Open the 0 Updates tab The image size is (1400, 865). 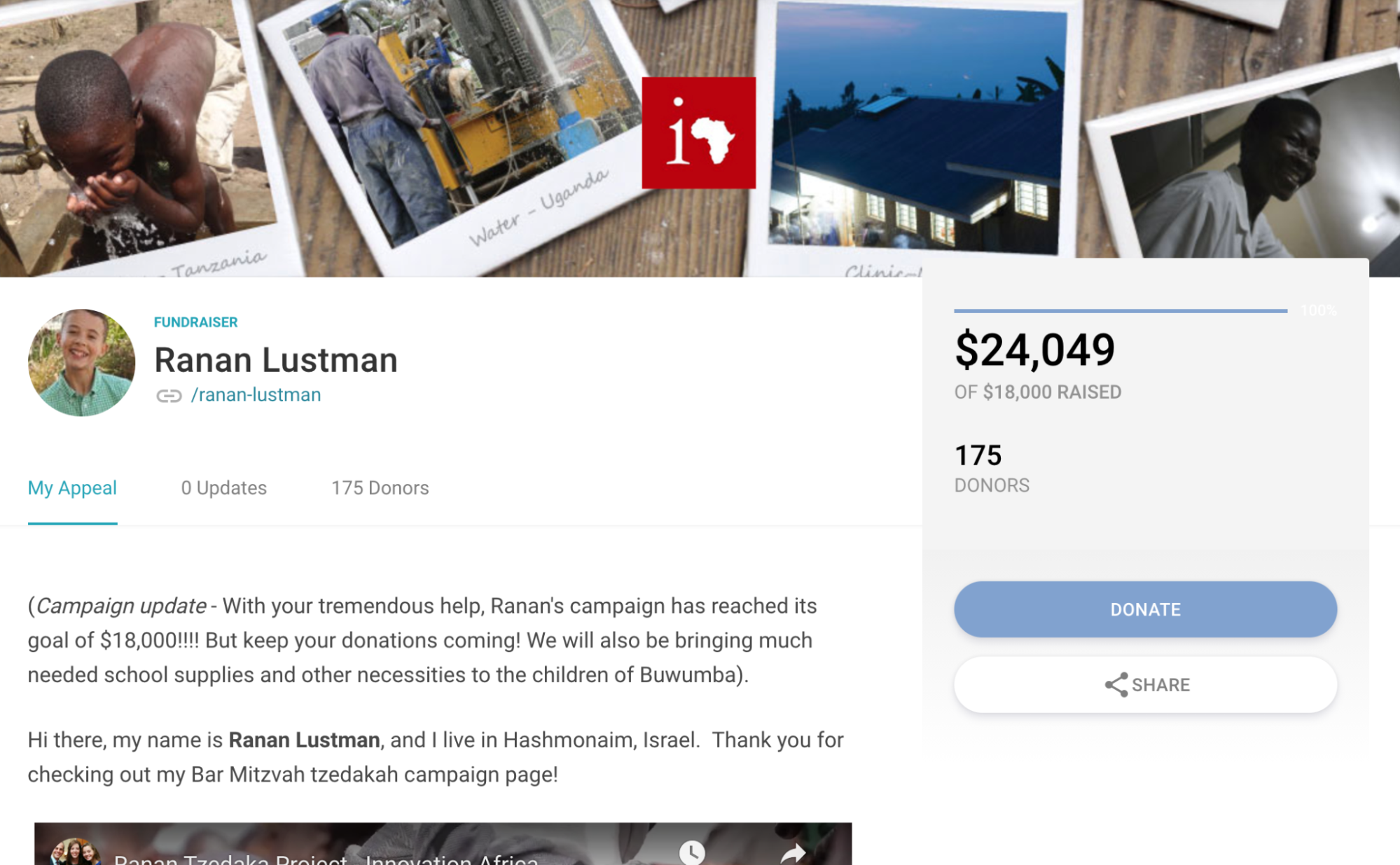coord(224,488)
